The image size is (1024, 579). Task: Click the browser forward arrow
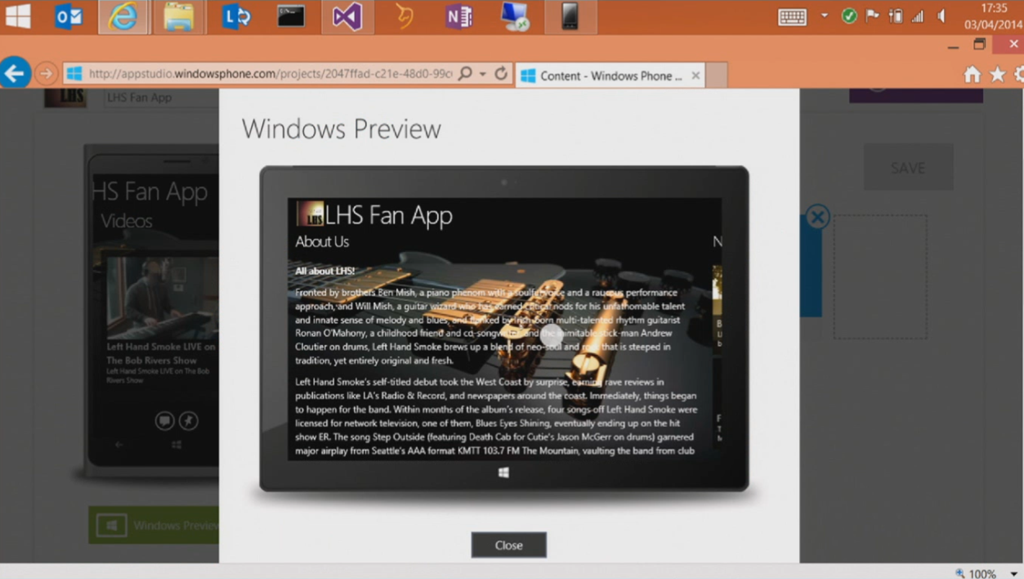tap(46, 74)
